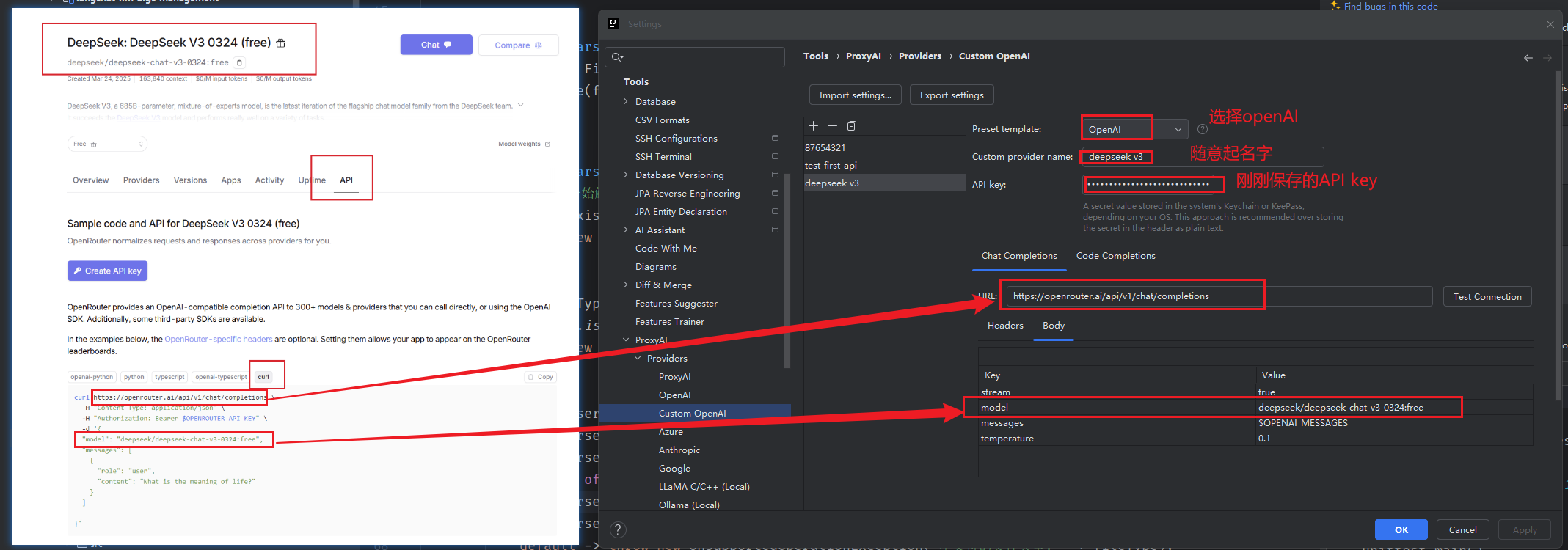Open Preset template OpenAI dropdown
The height and width of the screenshot is (550, 1568).
coord(1135,129)
